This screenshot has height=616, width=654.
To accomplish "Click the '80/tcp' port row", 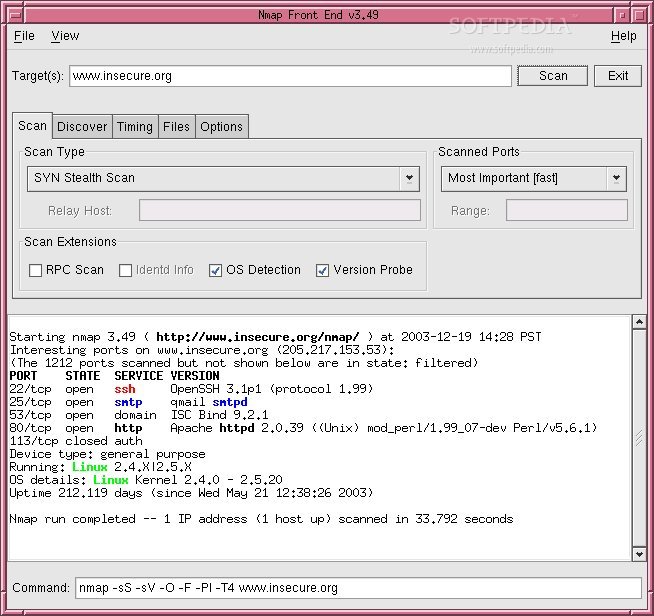I will click(303, 428).
